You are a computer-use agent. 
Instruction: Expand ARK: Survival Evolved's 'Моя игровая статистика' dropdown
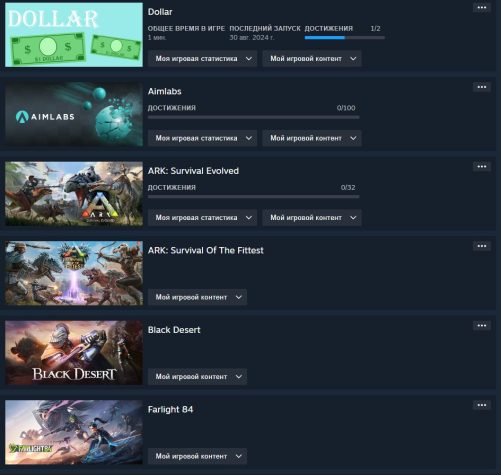202,218
